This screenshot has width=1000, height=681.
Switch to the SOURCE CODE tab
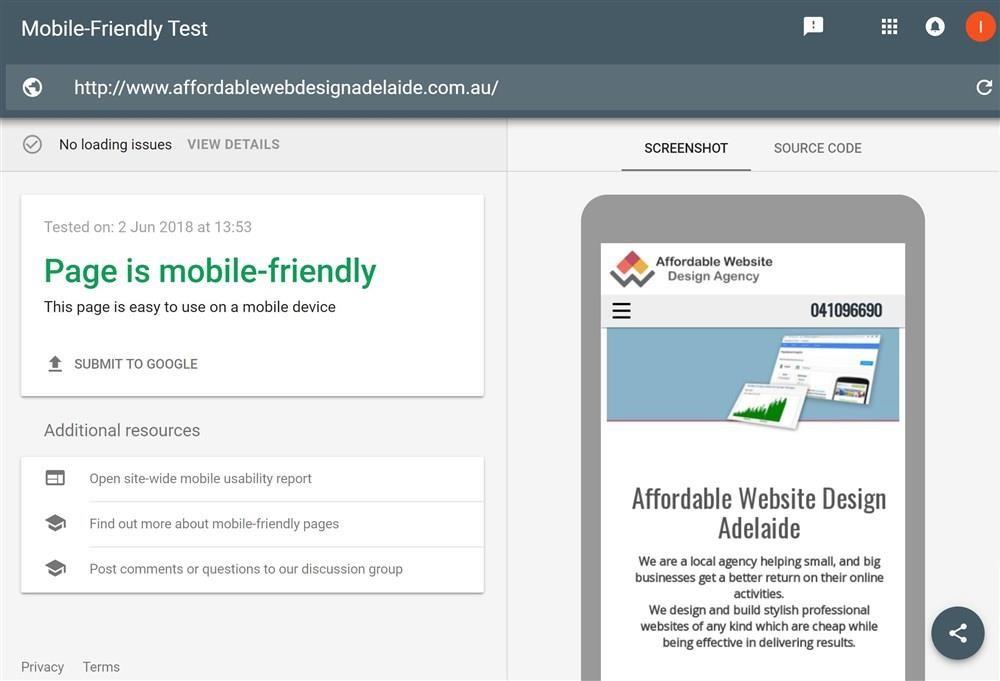818,148
